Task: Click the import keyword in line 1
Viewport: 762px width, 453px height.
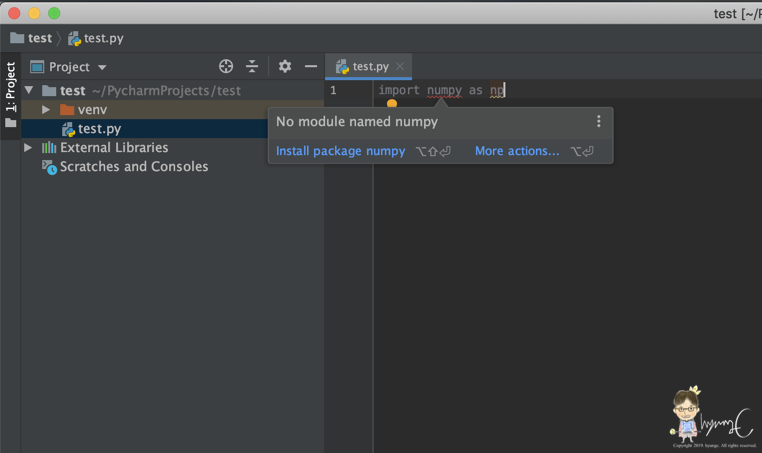Action: 399,90
